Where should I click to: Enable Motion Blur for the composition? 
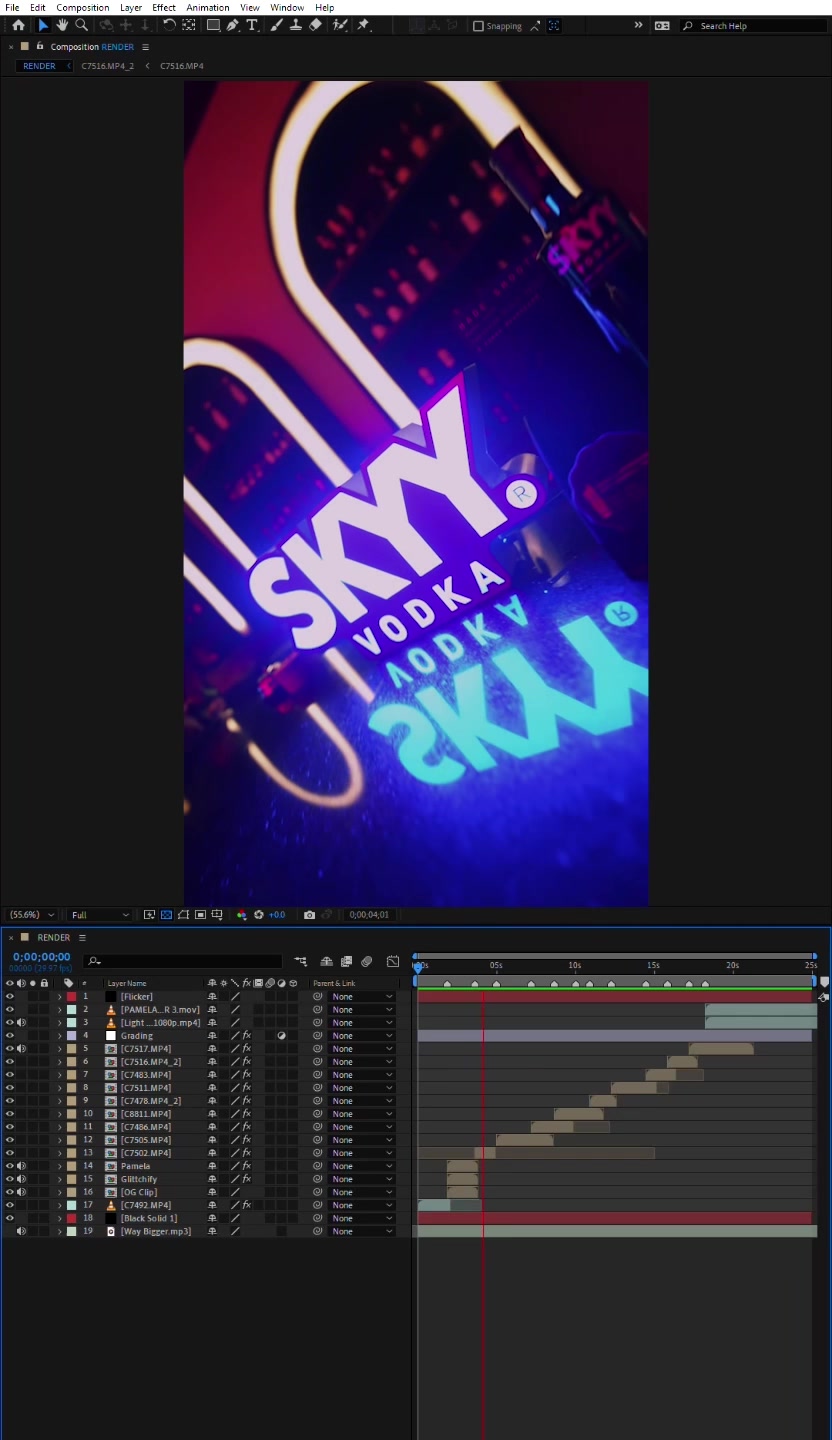(x=367, y=962)
